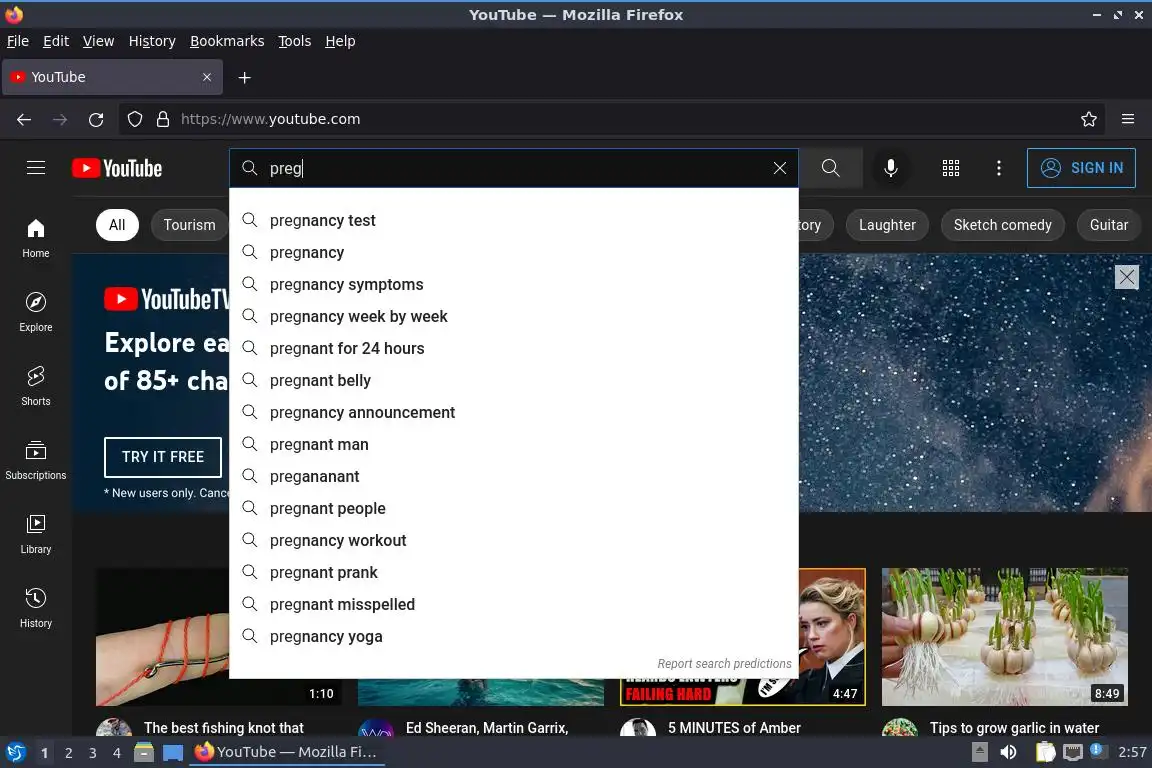Open History in the sidebar

35,609
